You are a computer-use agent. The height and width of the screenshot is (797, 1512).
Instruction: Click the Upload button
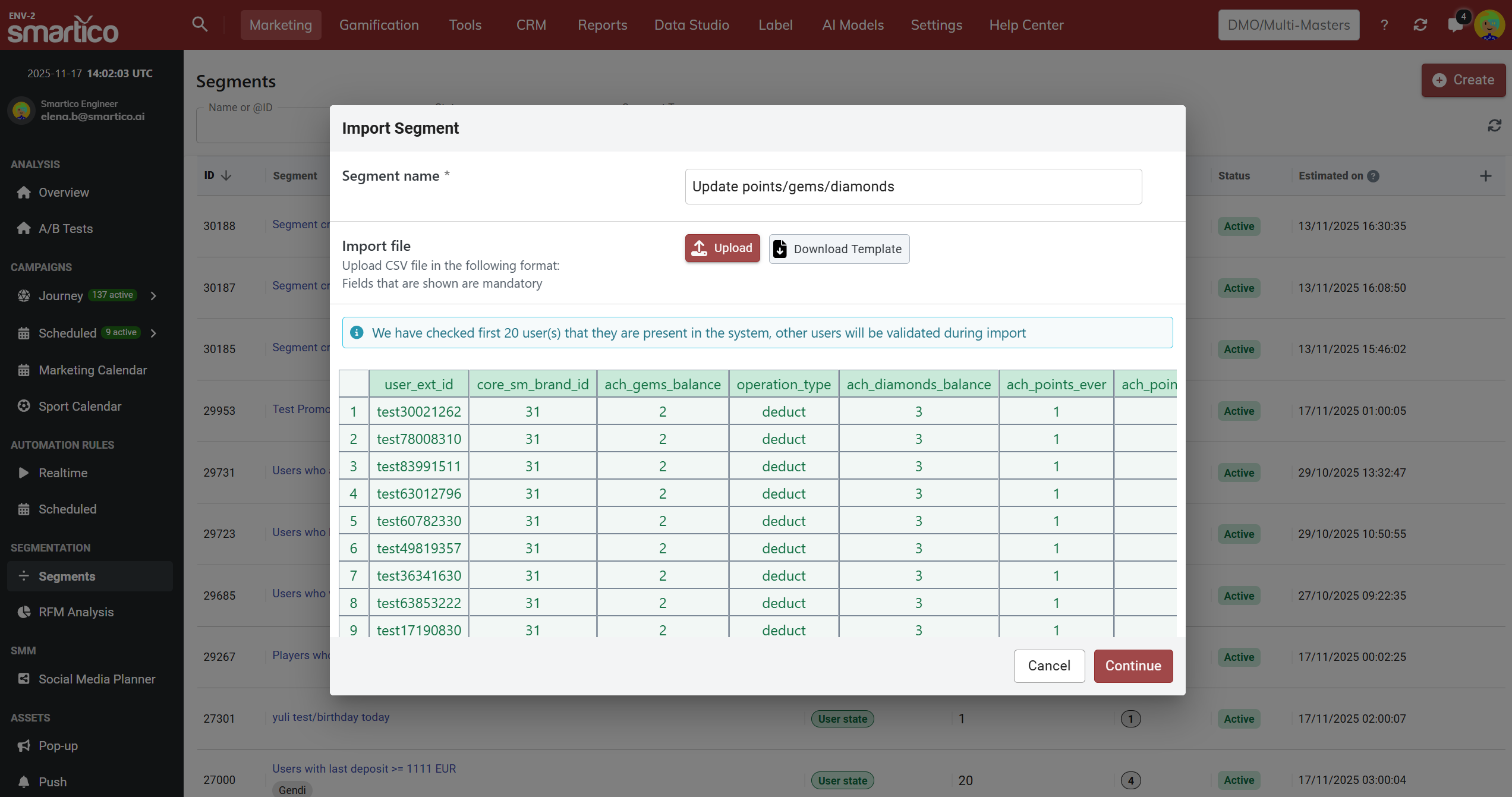coord(722,248)
